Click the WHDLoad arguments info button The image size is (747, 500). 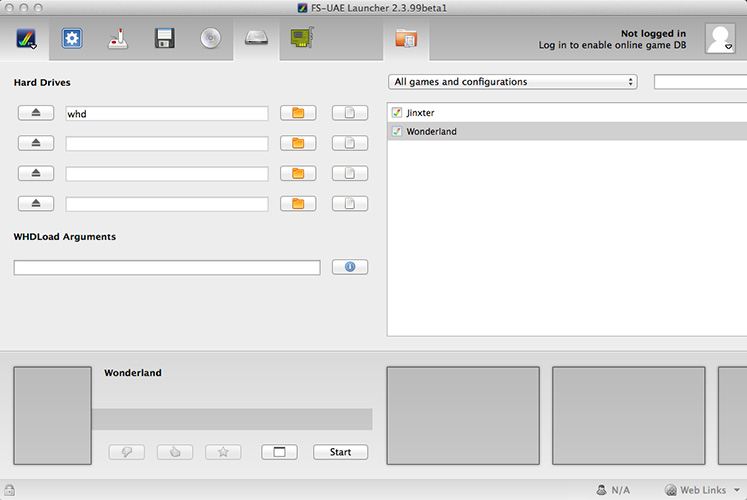pos(349,268)
